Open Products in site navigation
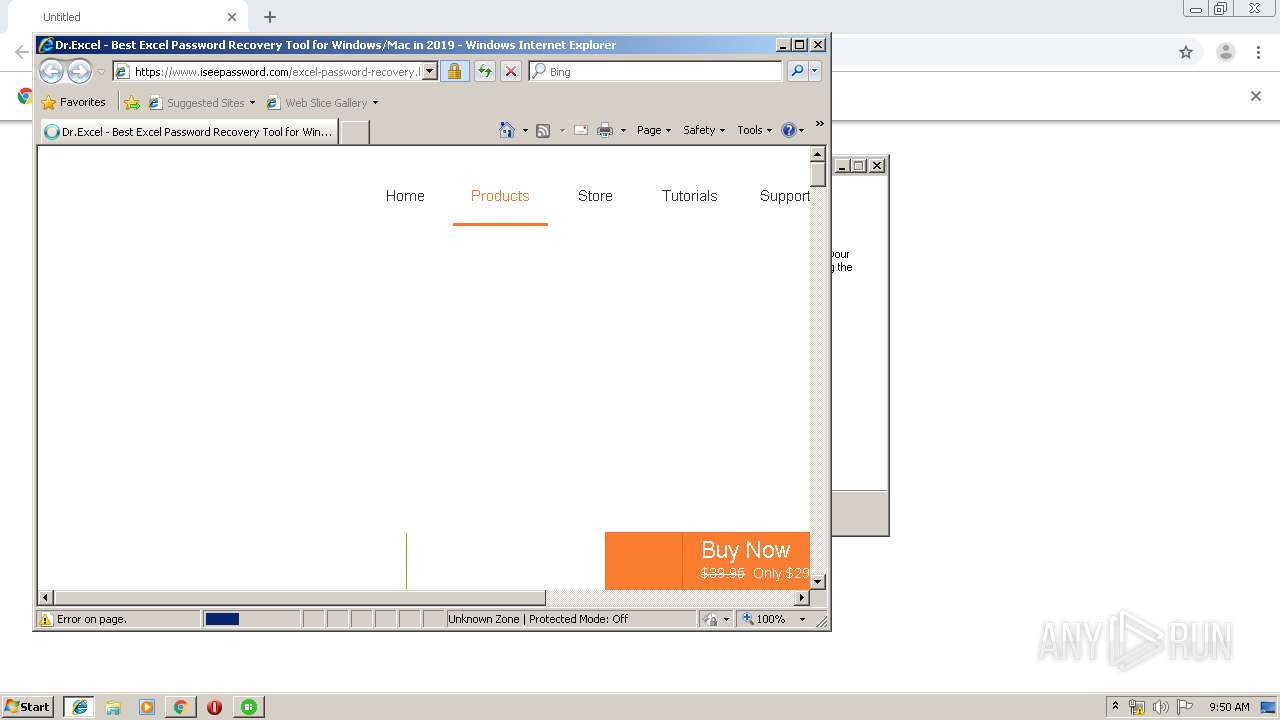 point(500,196)
